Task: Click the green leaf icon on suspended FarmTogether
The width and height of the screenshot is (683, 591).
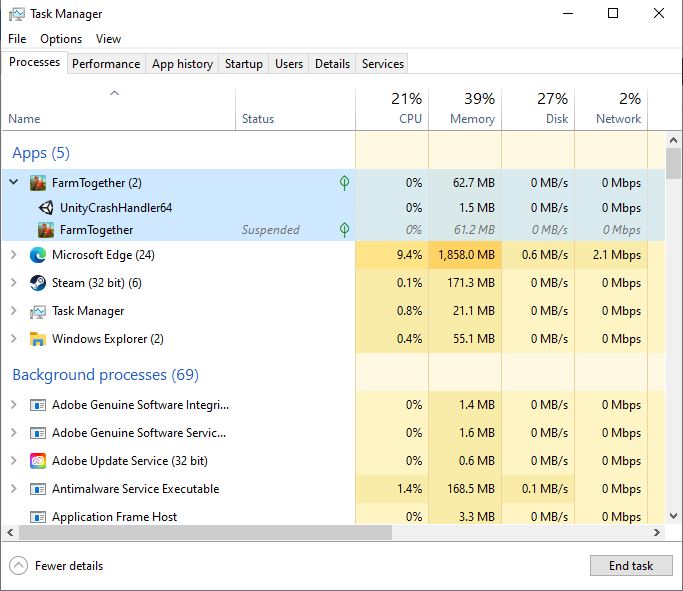Action: click(344, 230)
